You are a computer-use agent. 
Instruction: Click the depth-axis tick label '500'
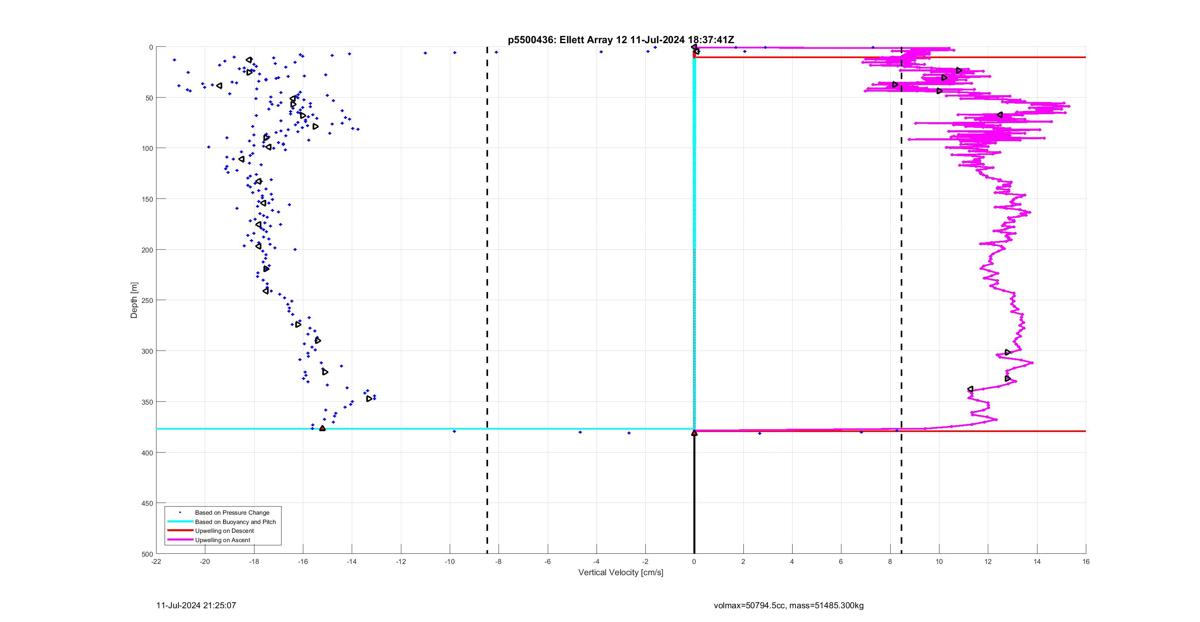(x=146, y=553)
